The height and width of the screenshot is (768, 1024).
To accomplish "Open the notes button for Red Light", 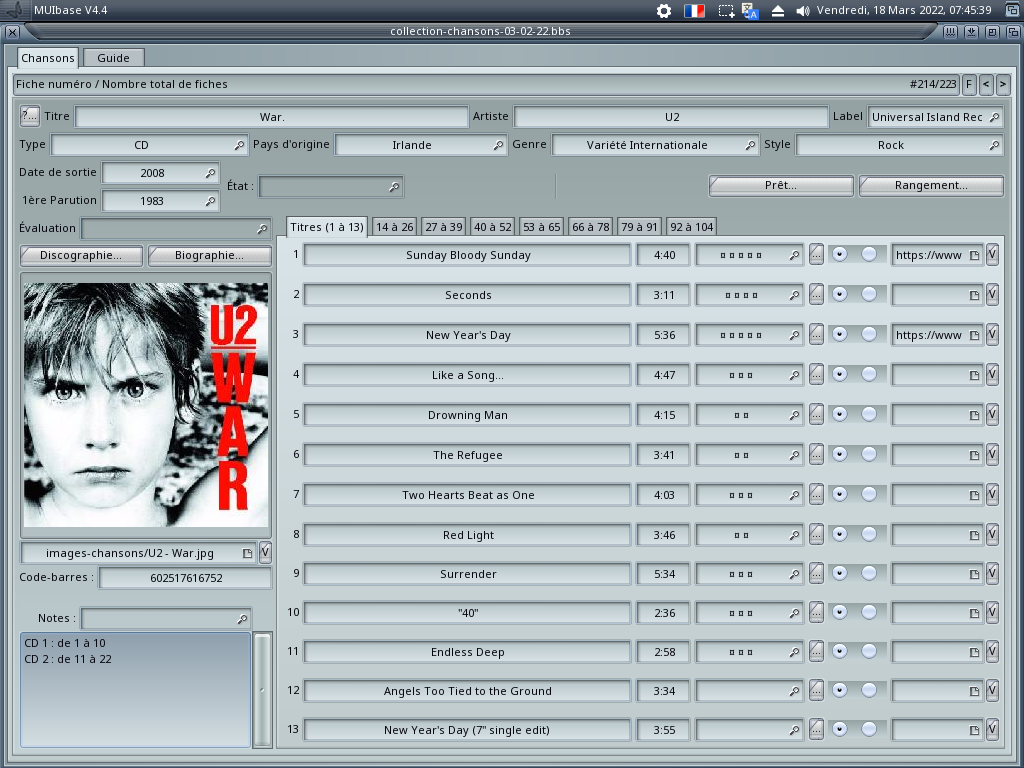I will [816, 534].
